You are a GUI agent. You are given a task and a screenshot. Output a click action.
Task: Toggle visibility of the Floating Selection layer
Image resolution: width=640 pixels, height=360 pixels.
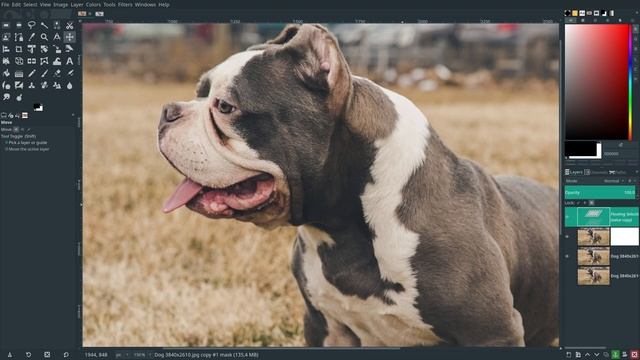coord(567,217)
